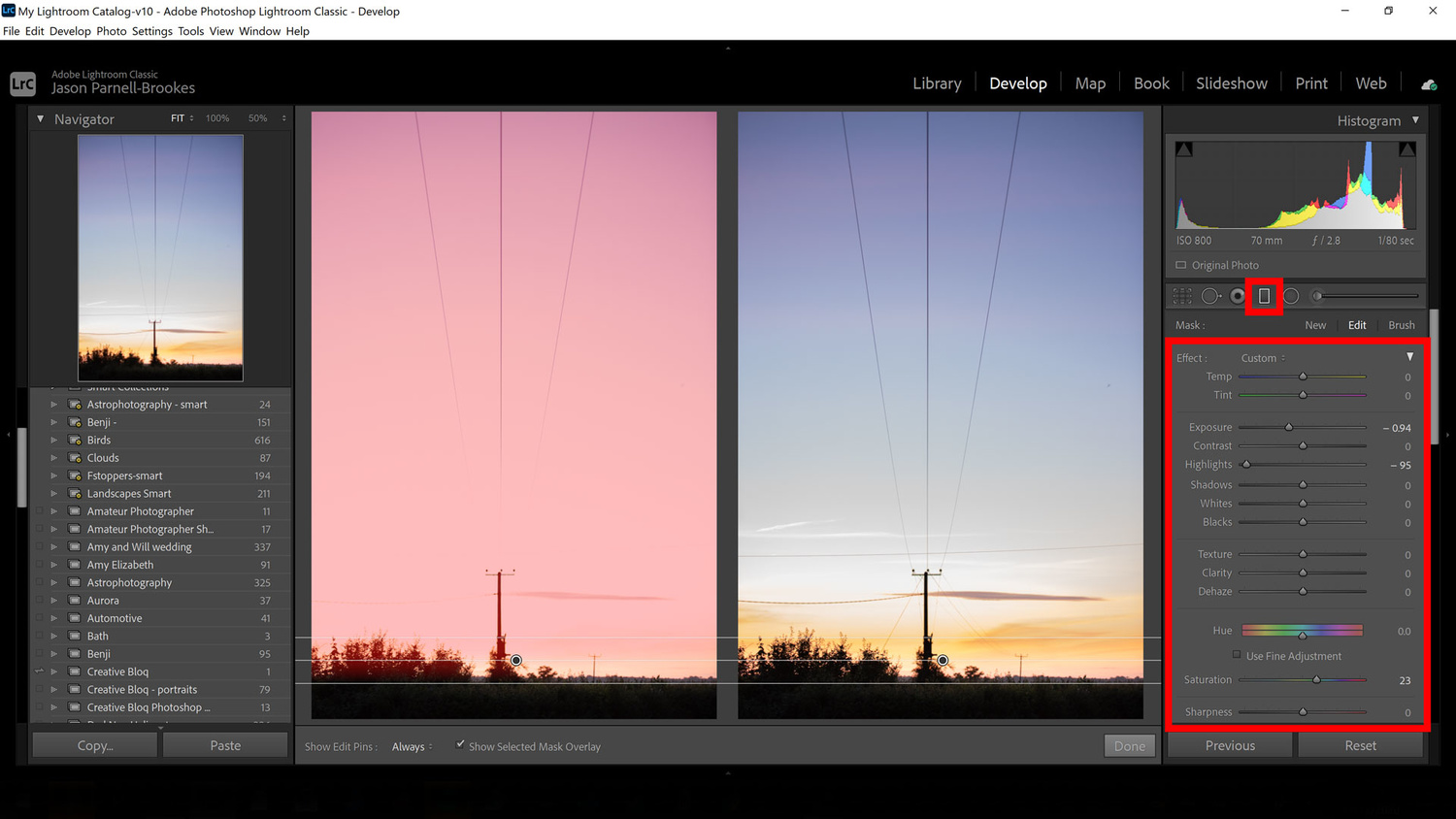Viewport: 1456px width, 819px height.
Task: Select the mask pin on the left image
Action: pyautogui.click(x=516, y=661)
